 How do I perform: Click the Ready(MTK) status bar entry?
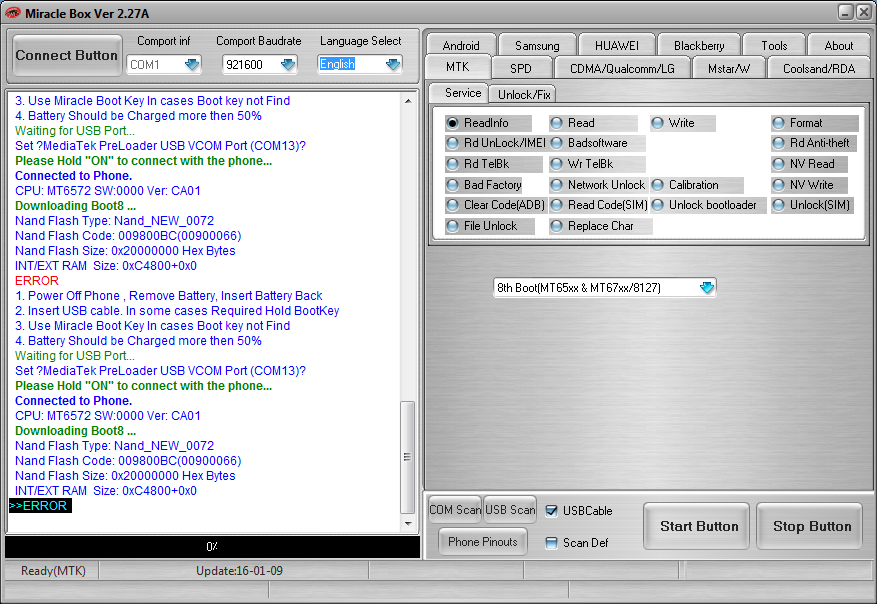point(53,570)
